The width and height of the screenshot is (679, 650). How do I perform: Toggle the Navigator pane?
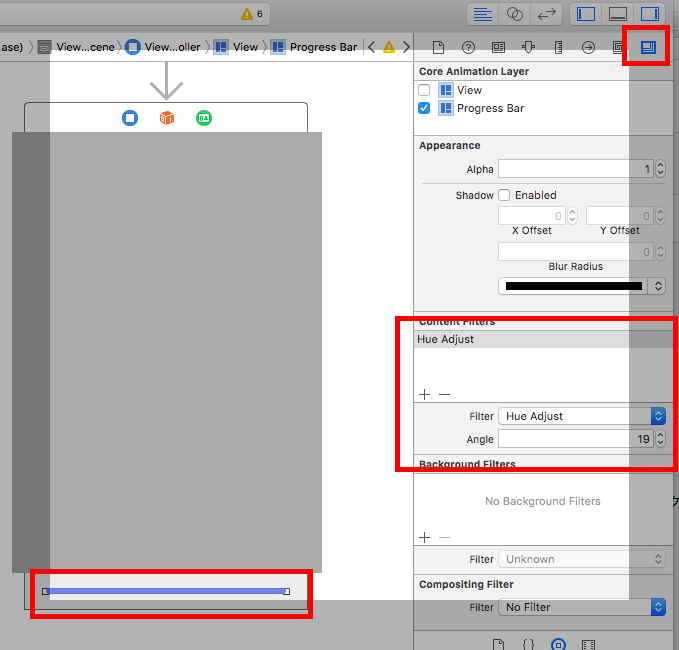(x=585, y=14)
